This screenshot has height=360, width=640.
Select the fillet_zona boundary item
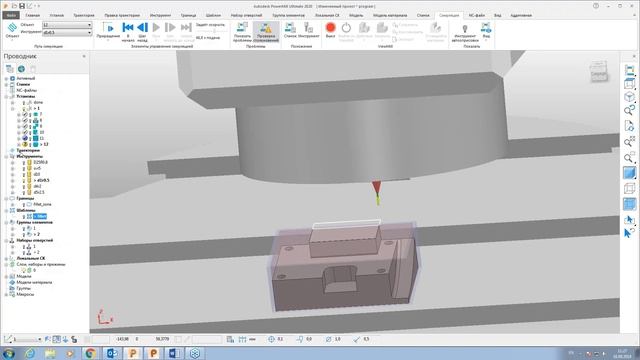[x=42, y=204]
